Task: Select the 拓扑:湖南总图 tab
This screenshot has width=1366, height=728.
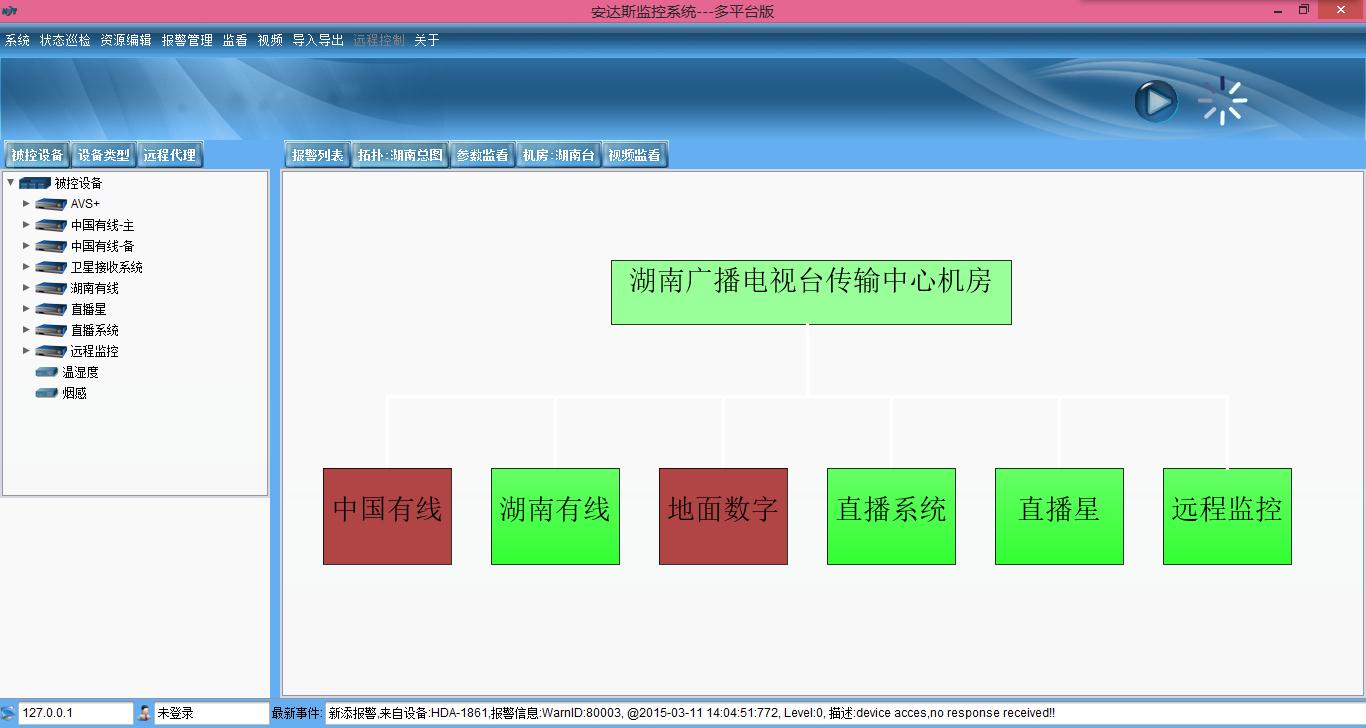Action: click(x=400, y=155)
